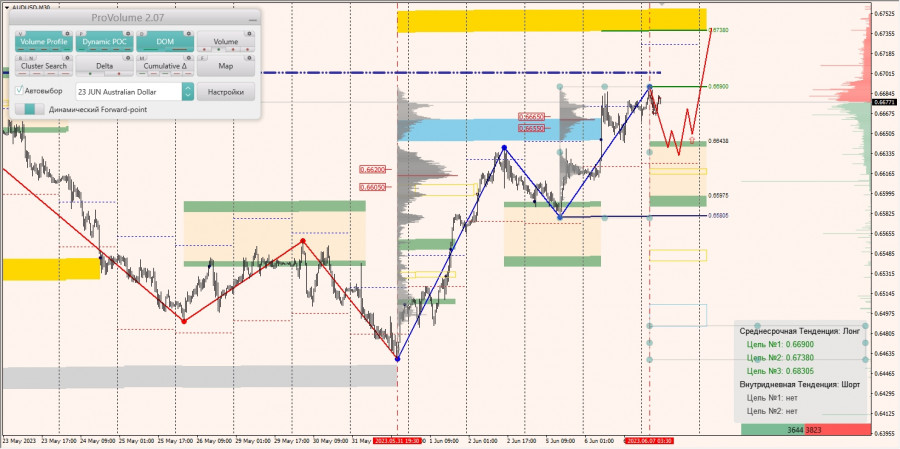Select green dot mode under Volume button
Screen dimensions: 900x449
219,49
